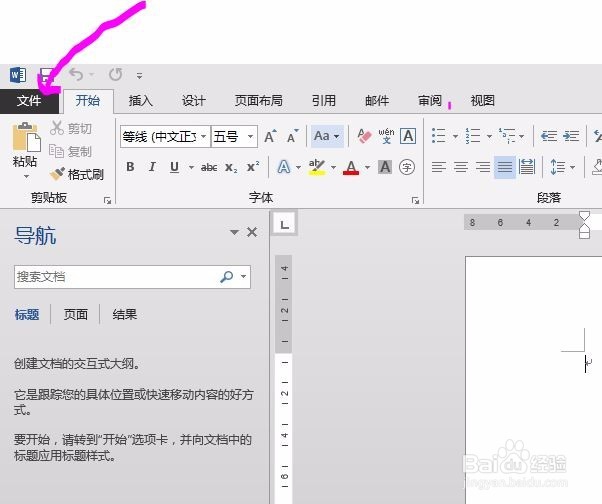This screenshot has height=504, width=602.
Task: Switch to the 插入 tab
Action: pyautogui.click(x=141, y=101)
